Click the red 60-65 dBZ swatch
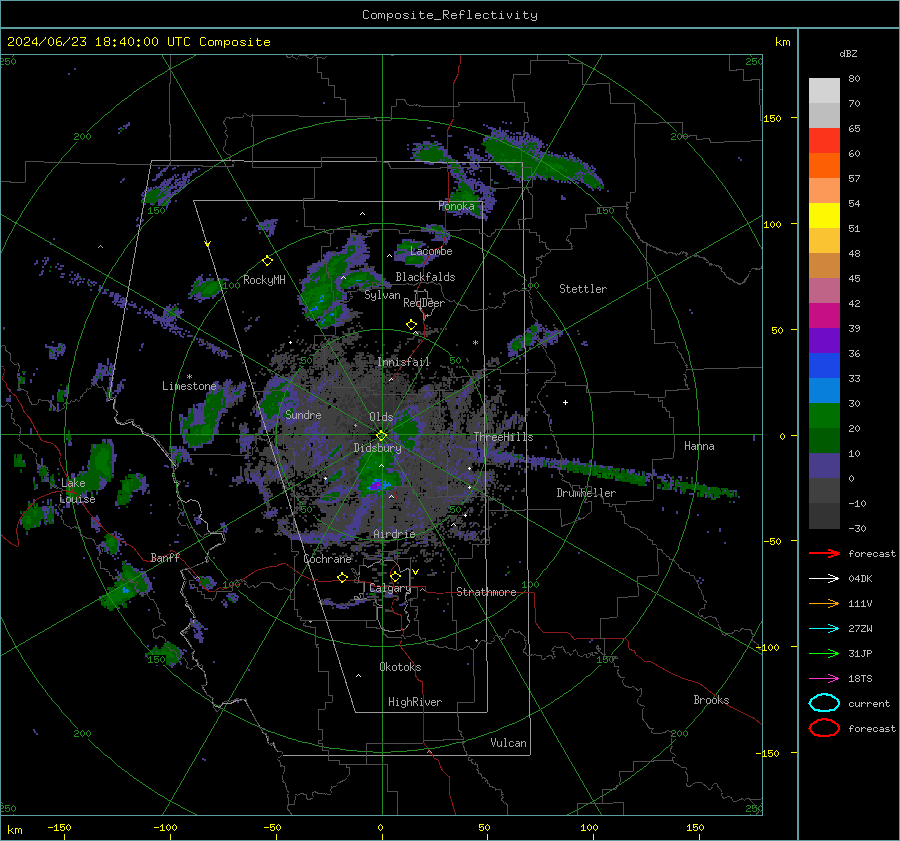The image size is (900, 841). (824, 141)
